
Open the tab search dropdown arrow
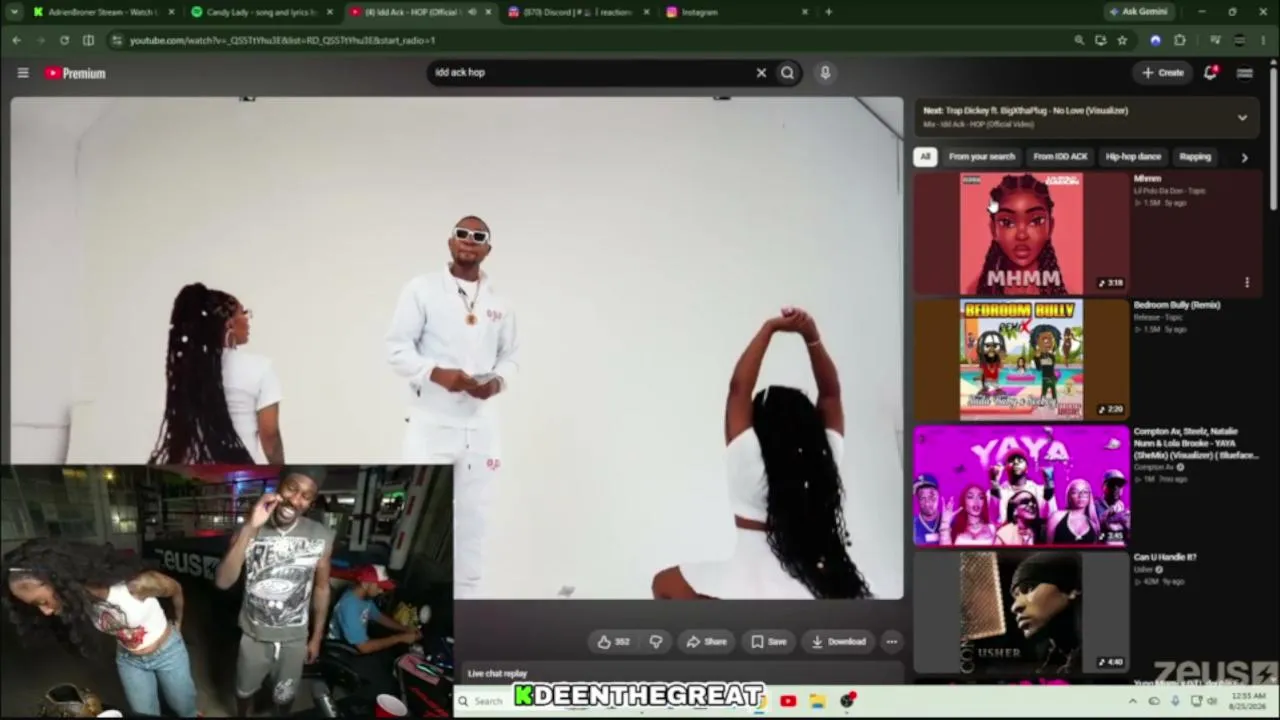click(13, 12)
